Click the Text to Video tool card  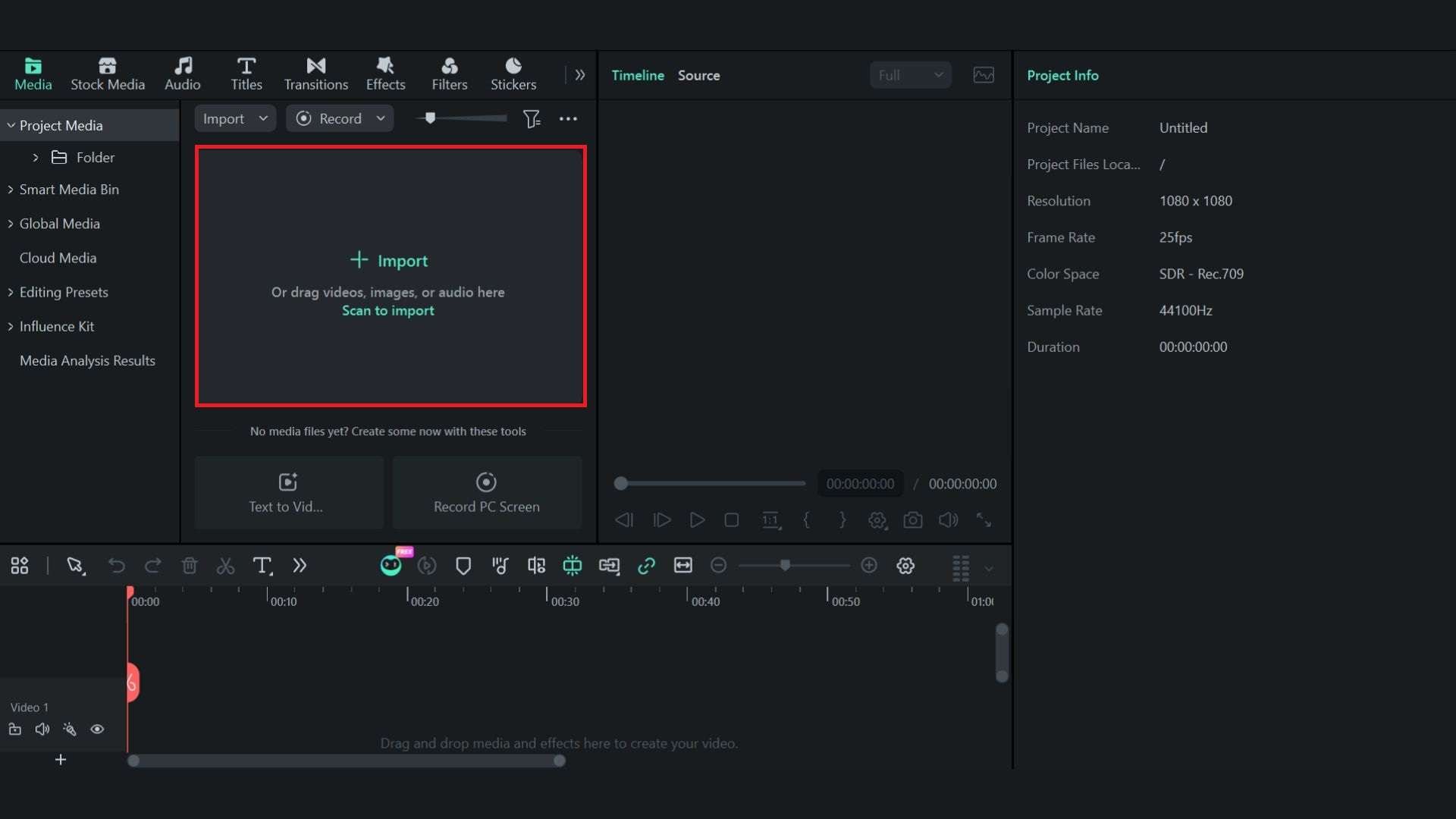(289, 492)
